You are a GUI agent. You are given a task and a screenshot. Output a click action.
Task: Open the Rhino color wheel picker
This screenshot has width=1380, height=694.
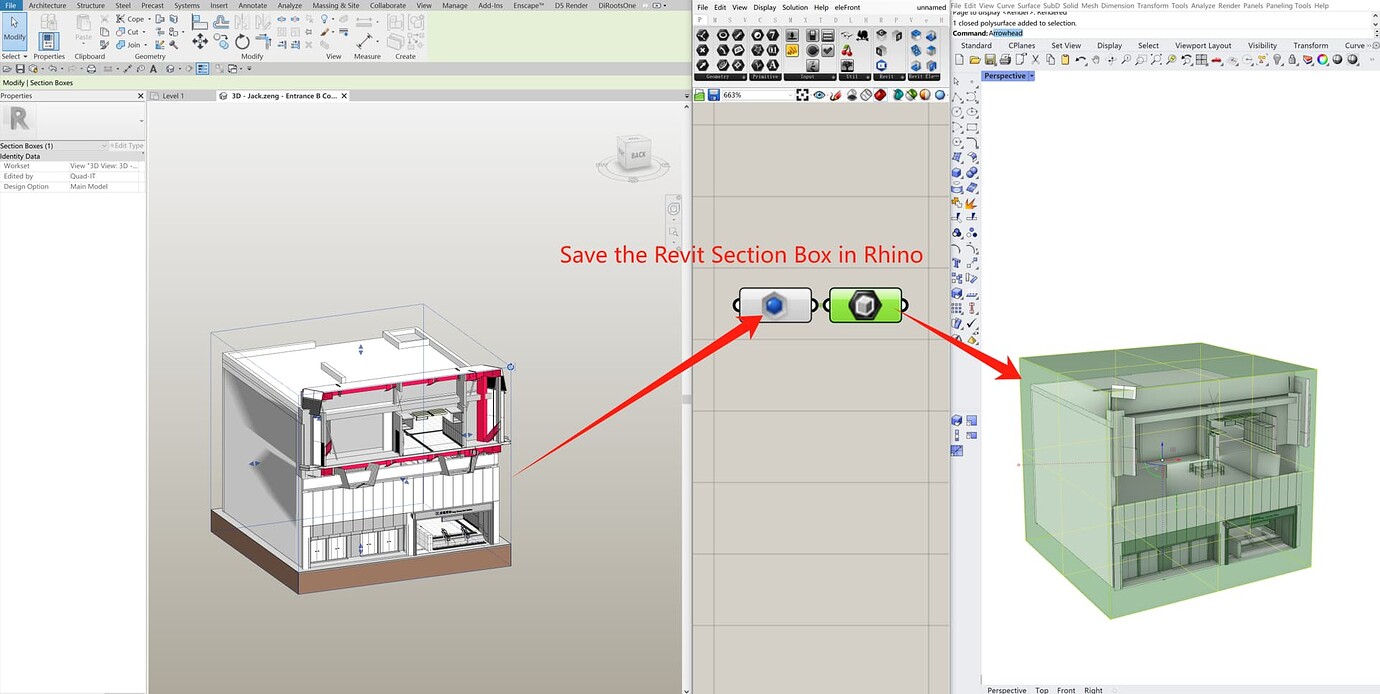click(1322, 60)
